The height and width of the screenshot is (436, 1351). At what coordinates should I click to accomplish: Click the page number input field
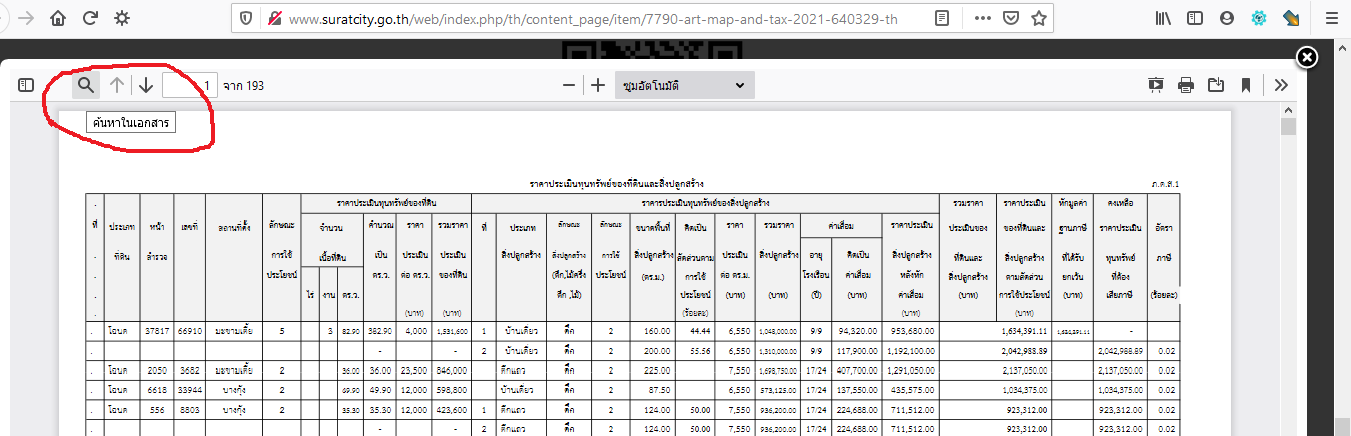[190, 85]
